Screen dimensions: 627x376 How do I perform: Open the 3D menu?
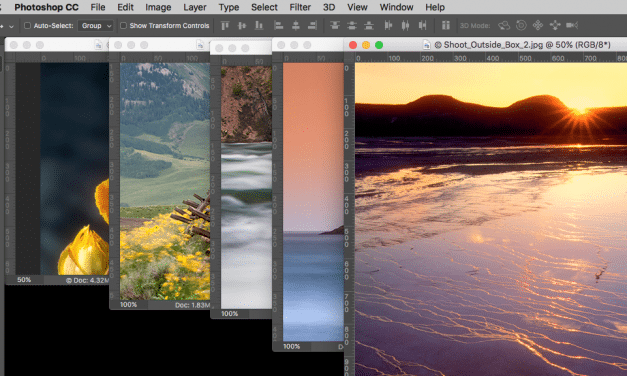pyautogui.click(x=329, y=7)
